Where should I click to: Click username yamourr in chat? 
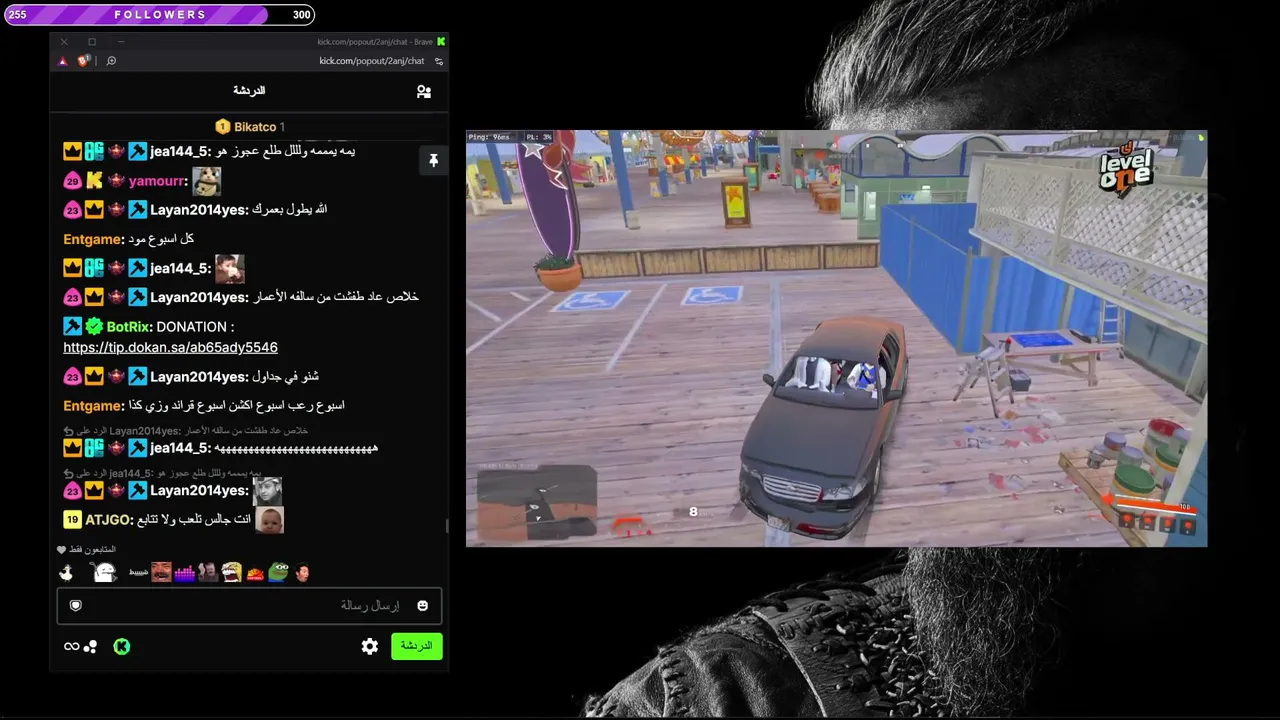(x=157, y=181)
